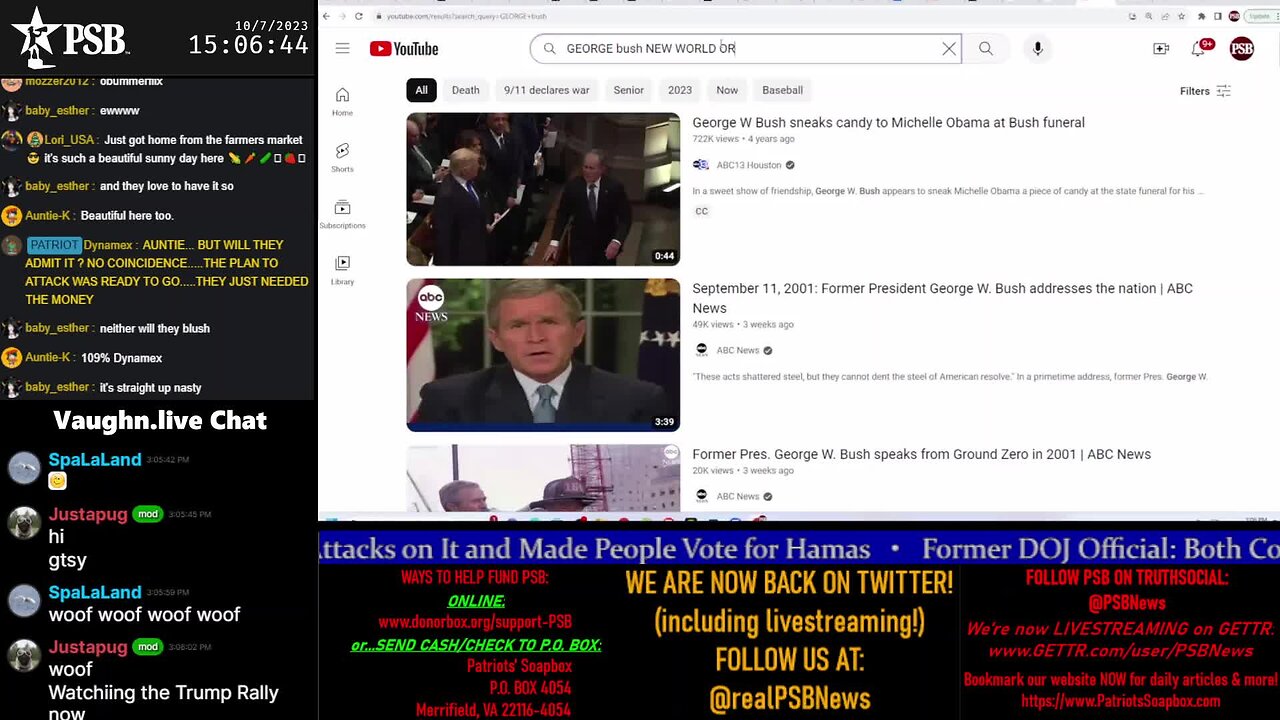Open Subscriptions in the YouTube sidebar

click(342, 213)
